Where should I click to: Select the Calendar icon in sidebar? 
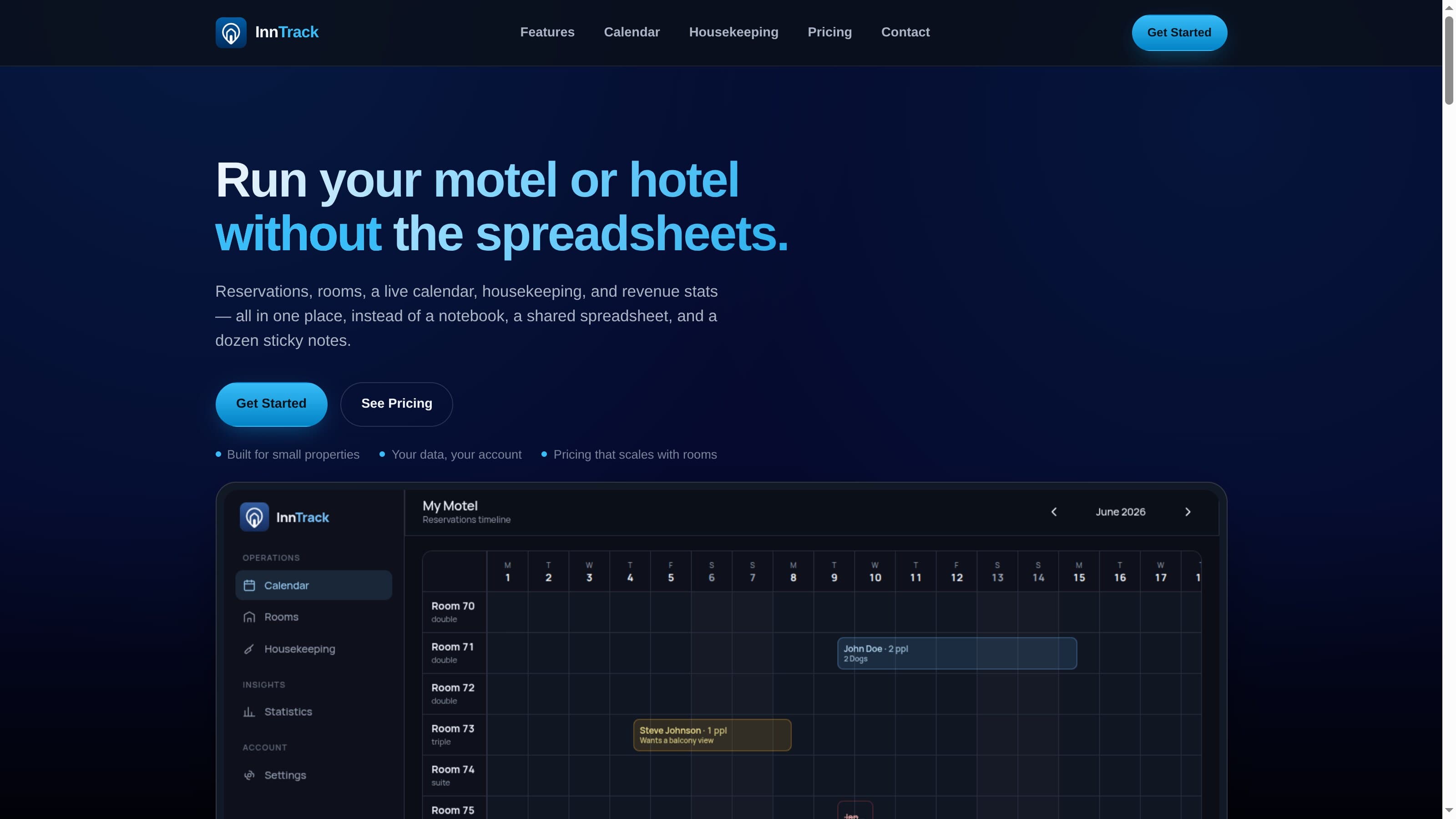[x=249, y=585]
